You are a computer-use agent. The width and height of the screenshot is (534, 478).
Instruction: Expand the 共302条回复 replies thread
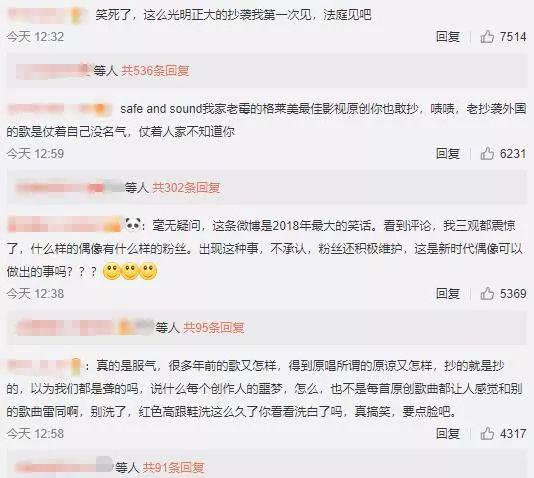click(186, 187)
